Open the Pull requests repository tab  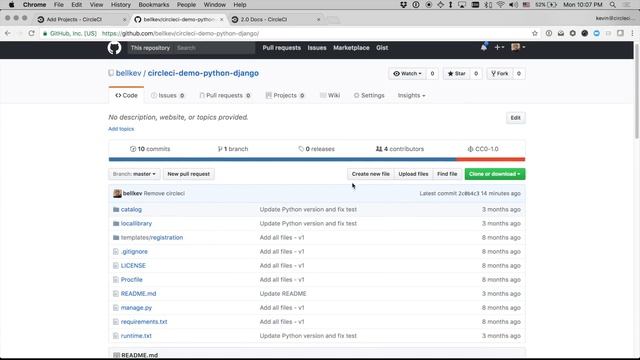point(225,96)
